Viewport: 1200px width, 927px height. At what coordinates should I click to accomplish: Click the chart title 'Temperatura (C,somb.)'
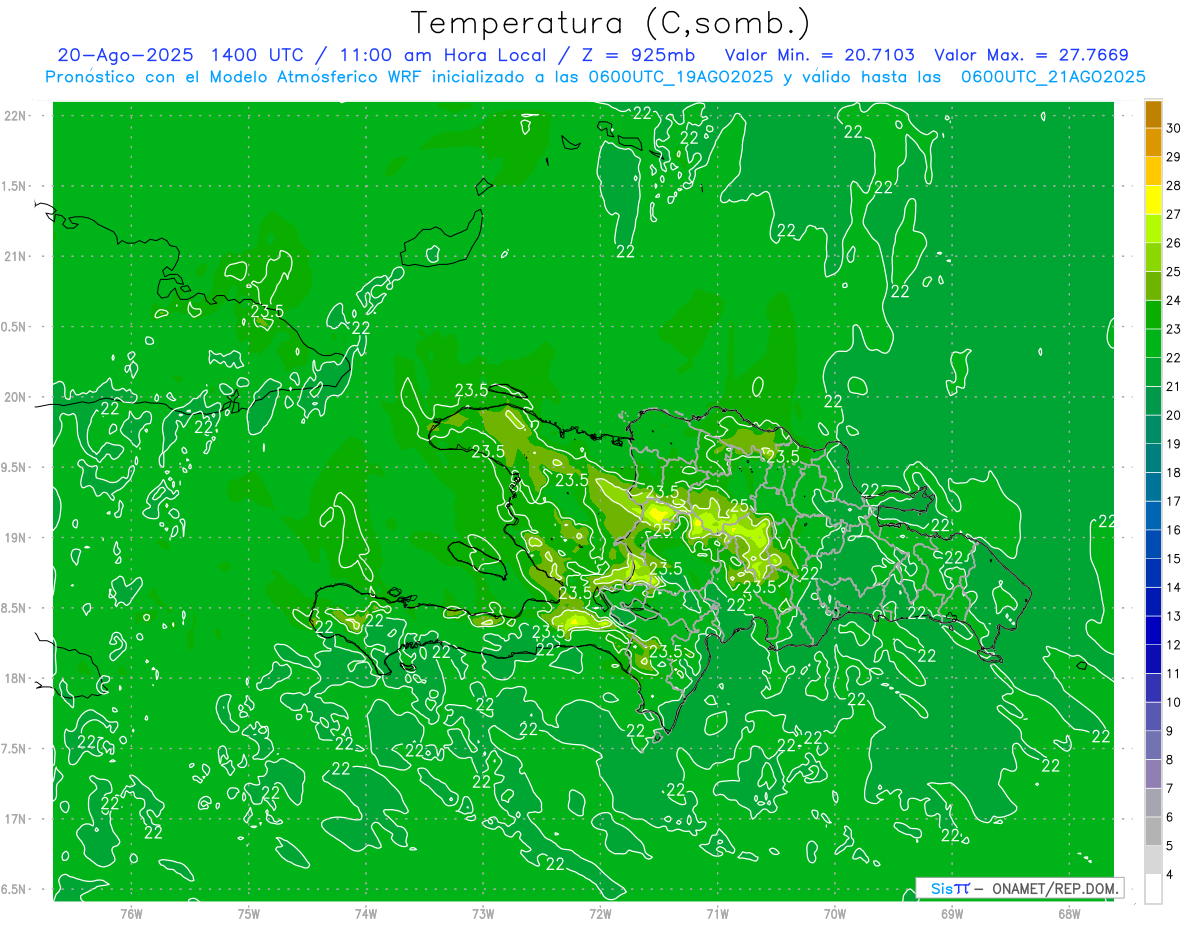tap(611, 22)
